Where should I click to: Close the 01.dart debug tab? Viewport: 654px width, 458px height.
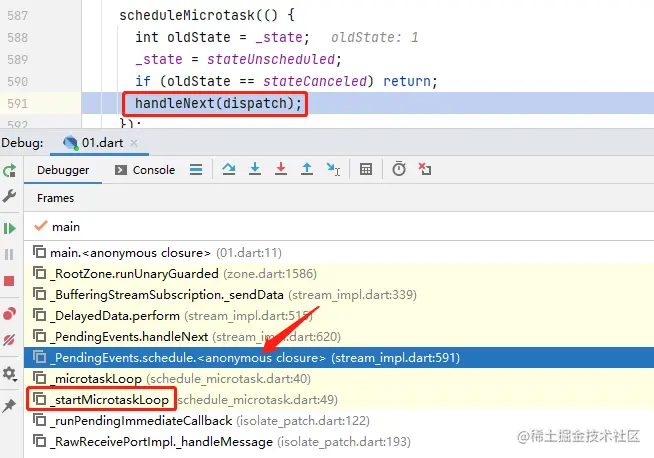click(x=134, y=143)
